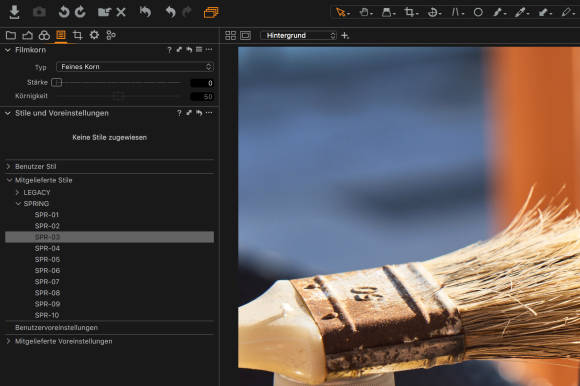Apply the SPR-10 style
This screenshot has height=386, width=580.
coord(47,315)
